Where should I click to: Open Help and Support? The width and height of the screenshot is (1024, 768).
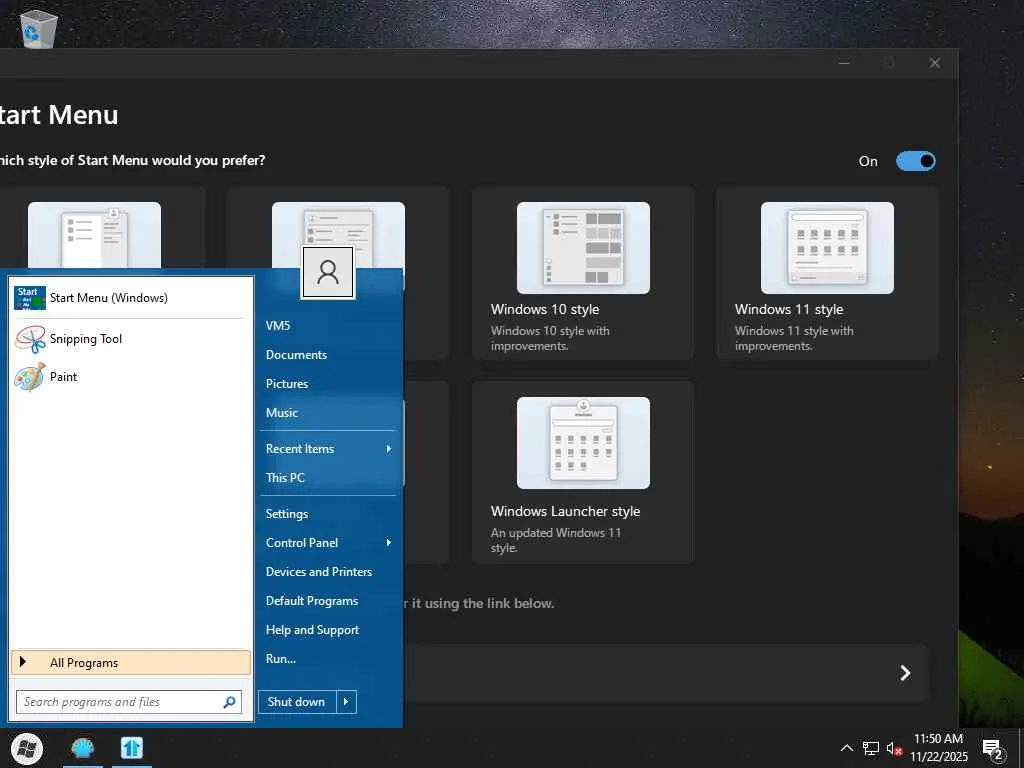pos(312,630)
